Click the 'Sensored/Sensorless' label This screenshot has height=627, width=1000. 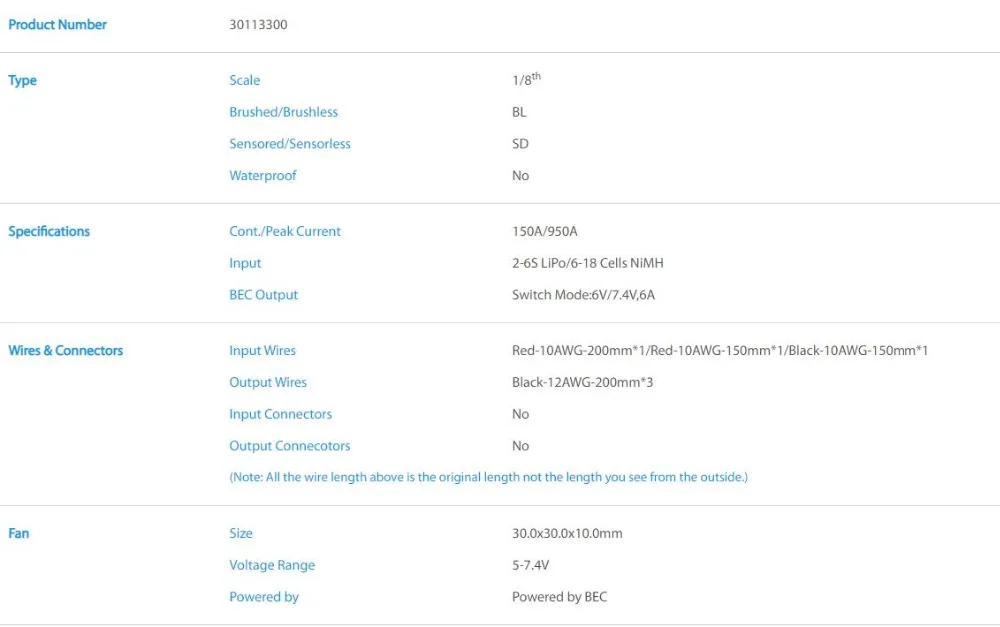(x=290, y=144)
